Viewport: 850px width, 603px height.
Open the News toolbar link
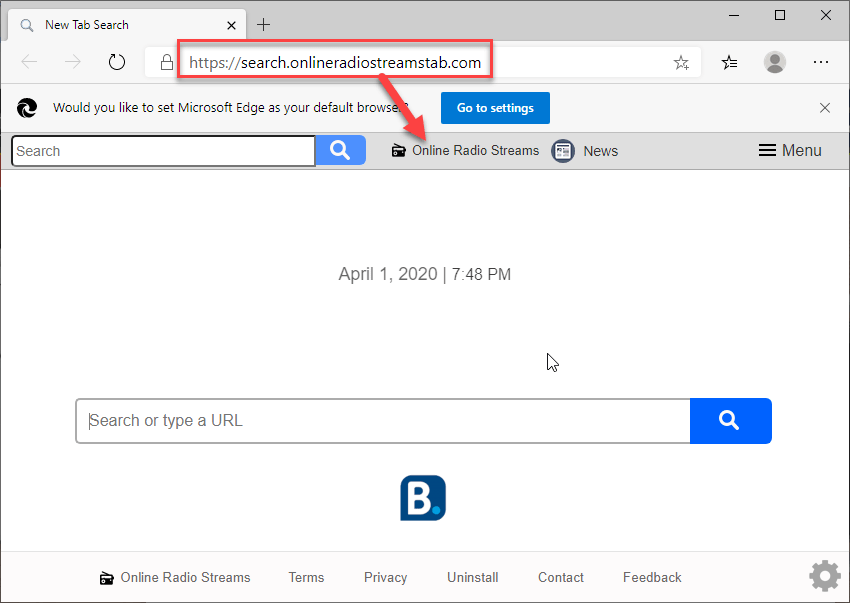(x=600, y=151)
